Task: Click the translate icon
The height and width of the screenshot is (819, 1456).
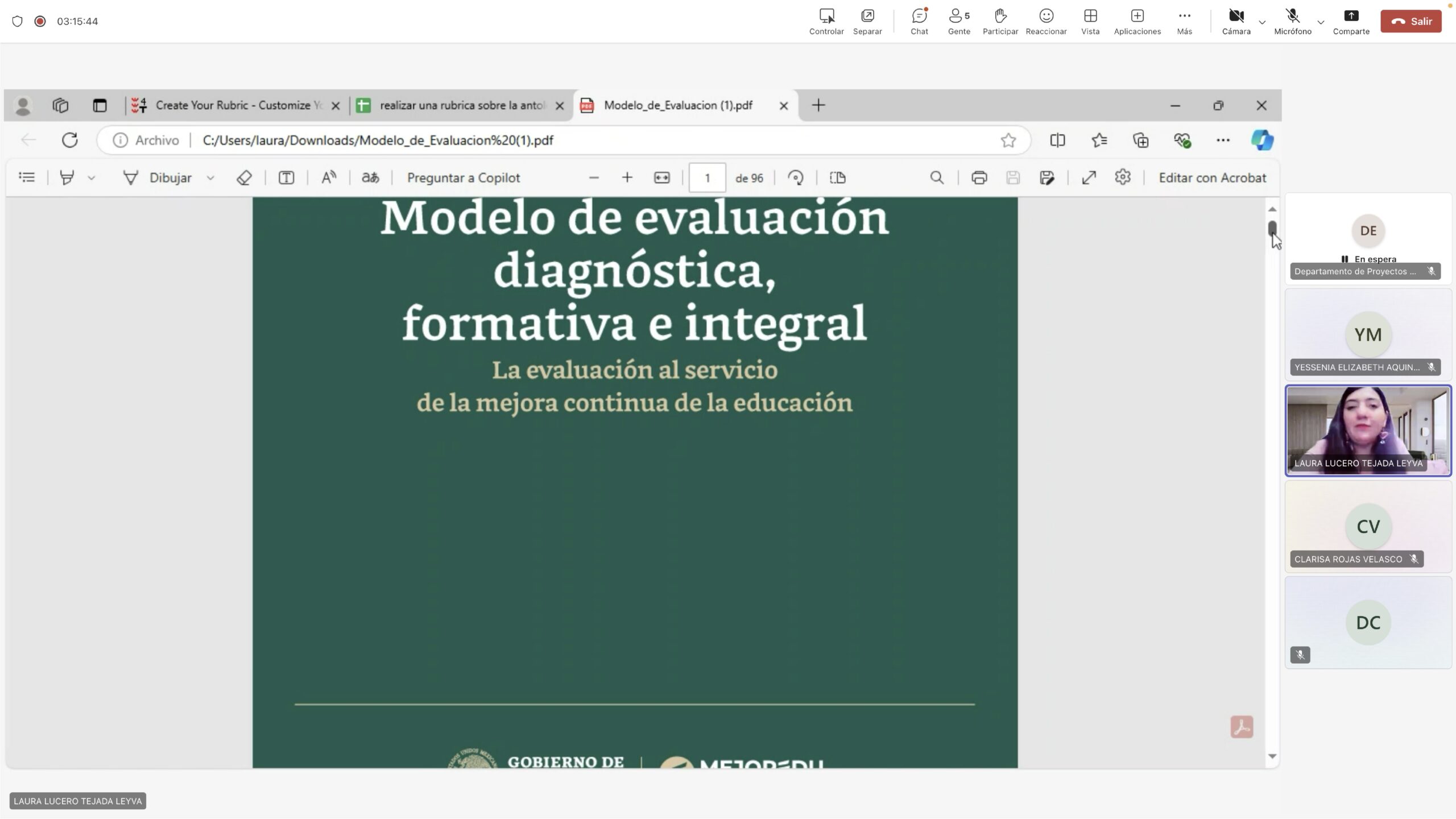Action: [370, 177]
